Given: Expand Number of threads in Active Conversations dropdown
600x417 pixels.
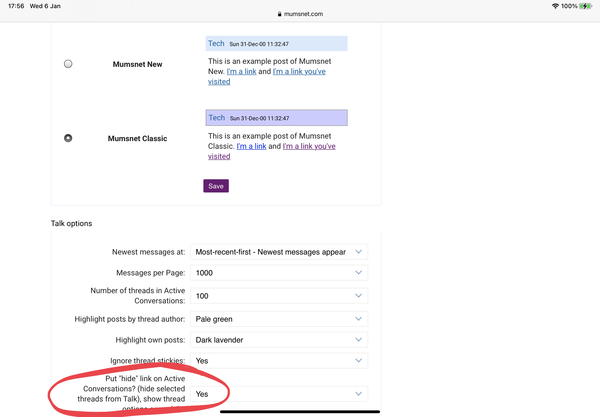Looking at the screenshot, I should pyautogui.click(x=279, y=296).
